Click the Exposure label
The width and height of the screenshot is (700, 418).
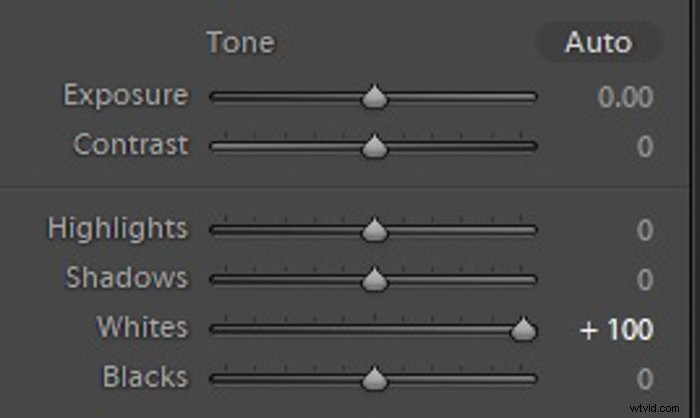(x=125, y=96)
